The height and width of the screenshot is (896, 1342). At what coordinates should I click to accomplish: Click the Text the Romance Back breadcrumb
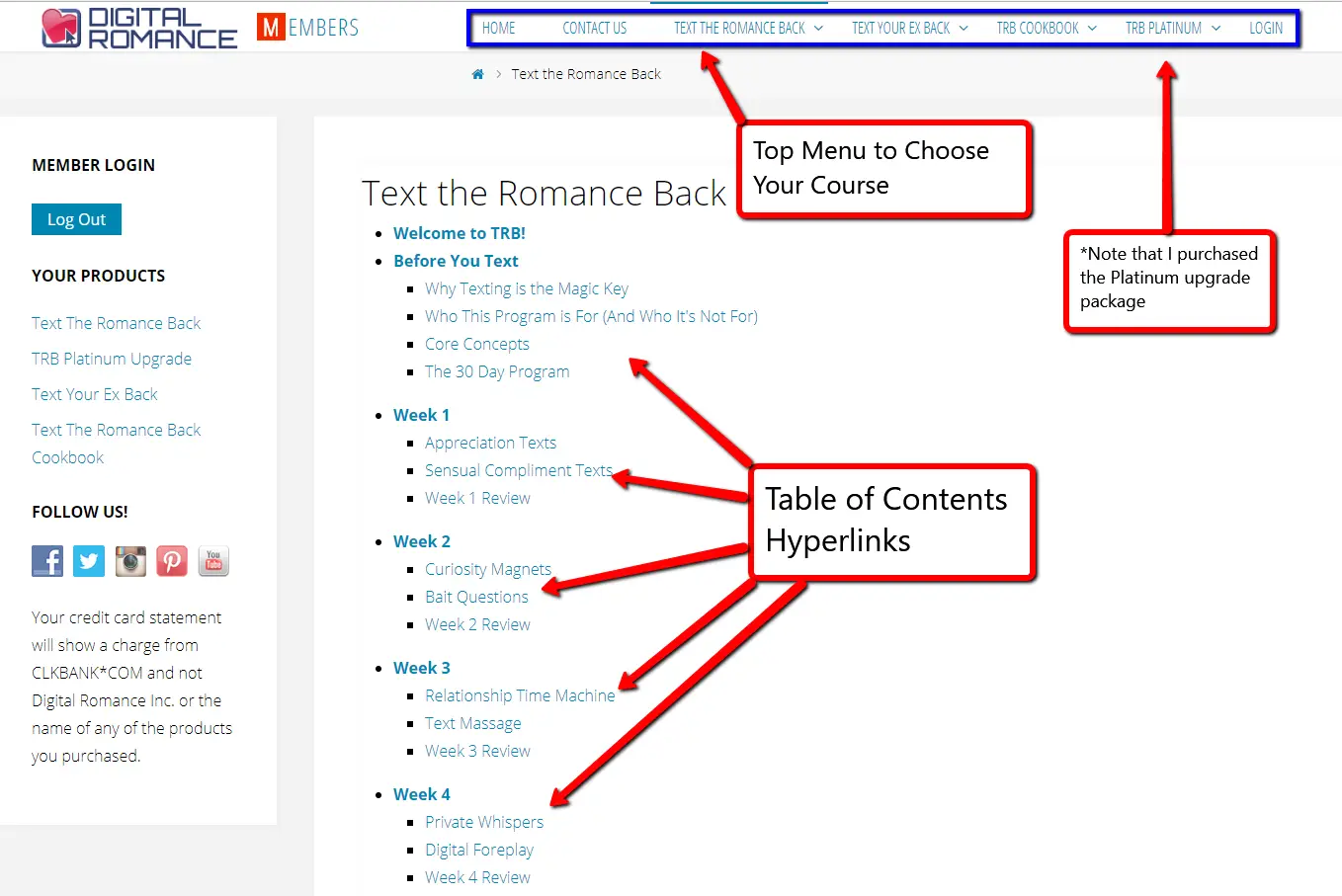586,73
